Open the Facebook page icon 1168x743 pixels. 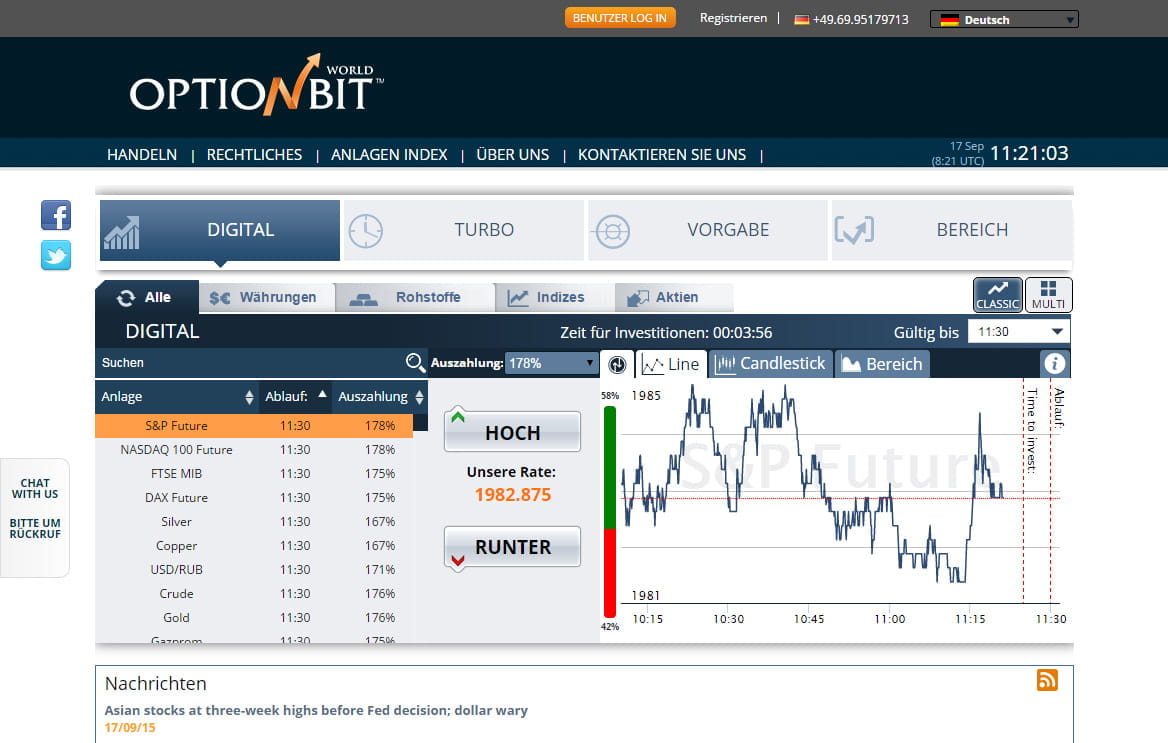56,215
